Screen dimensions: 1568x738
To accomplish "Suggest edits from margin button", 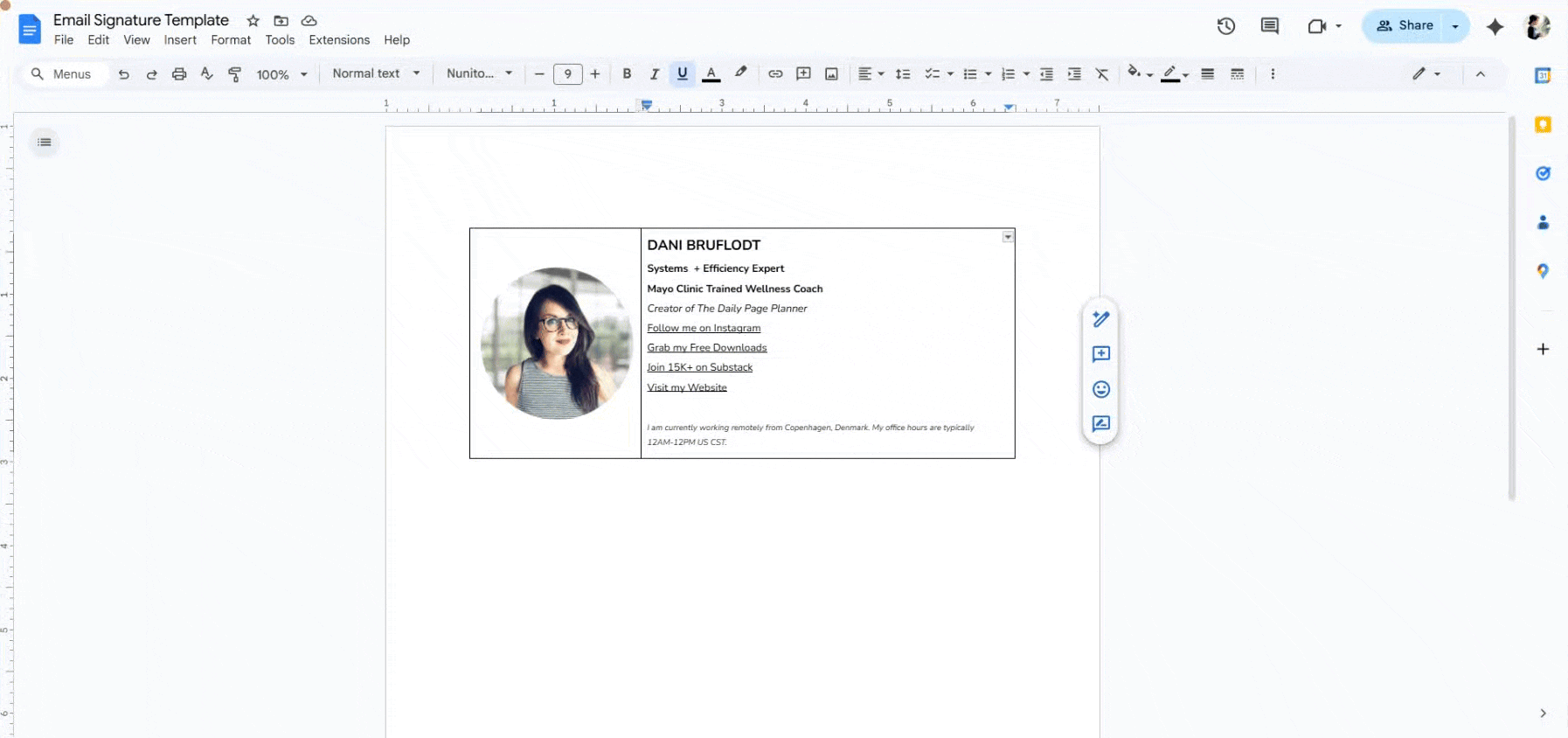I will pyautogui.click(x=1101, y=424).
